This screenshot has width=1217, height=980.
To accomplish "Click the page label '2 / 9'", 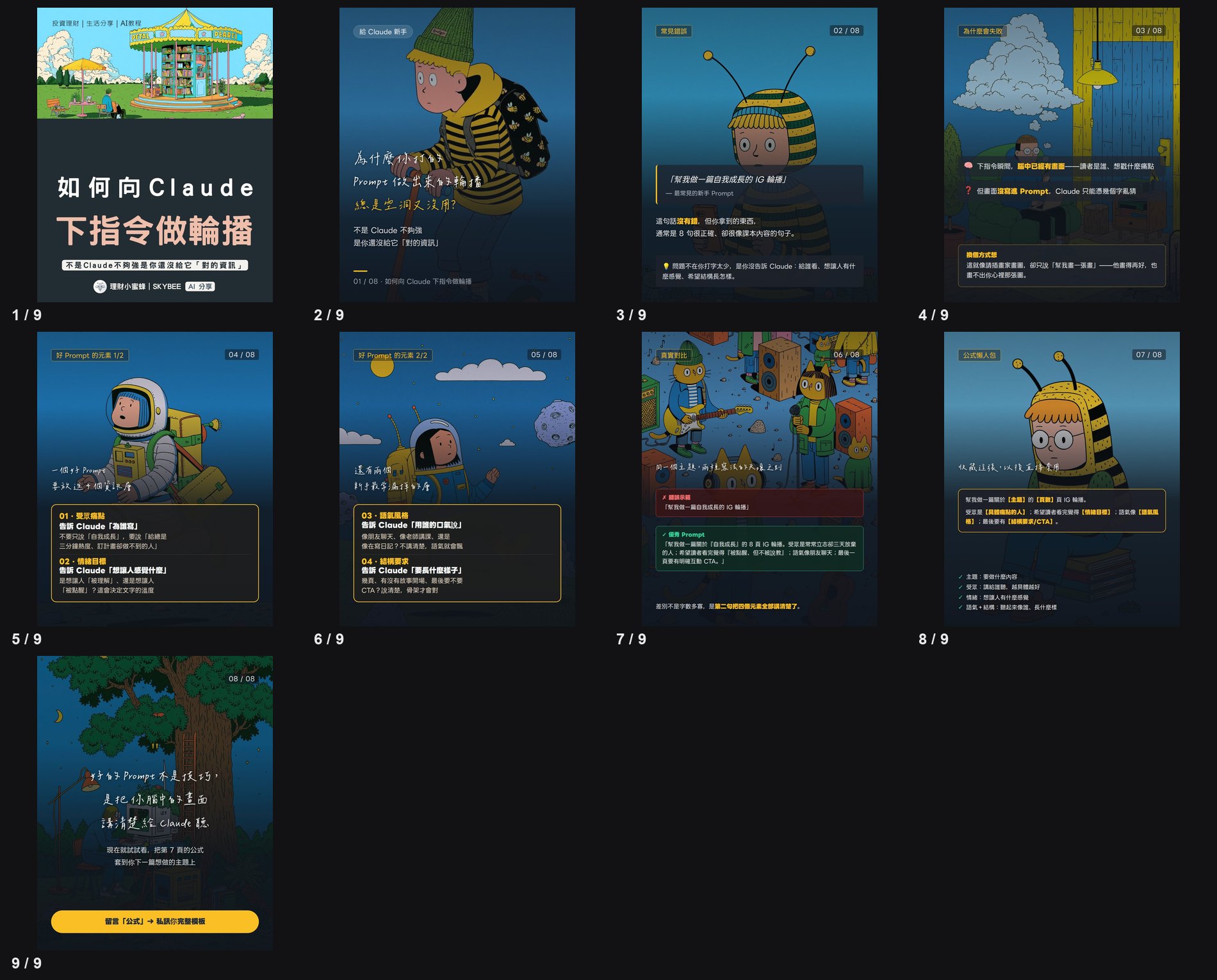I will coord(329,315).
